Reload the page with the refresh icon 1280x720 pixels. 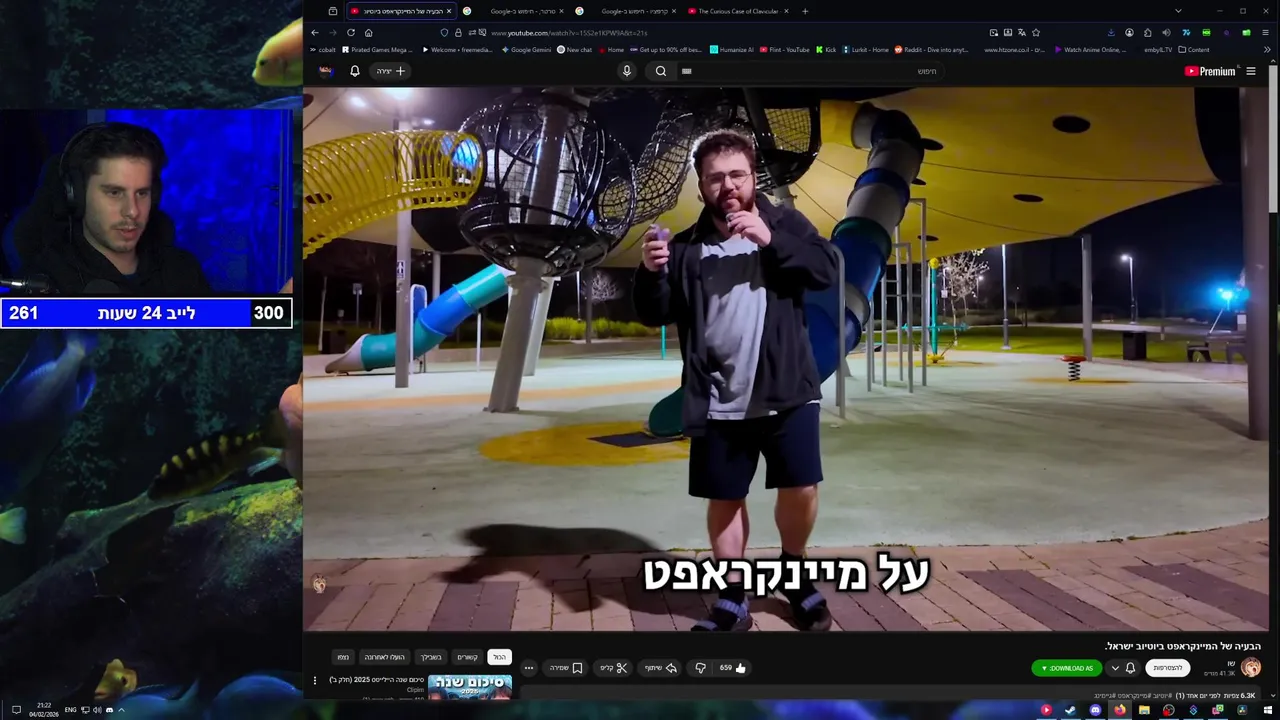[x=351, y=32]
